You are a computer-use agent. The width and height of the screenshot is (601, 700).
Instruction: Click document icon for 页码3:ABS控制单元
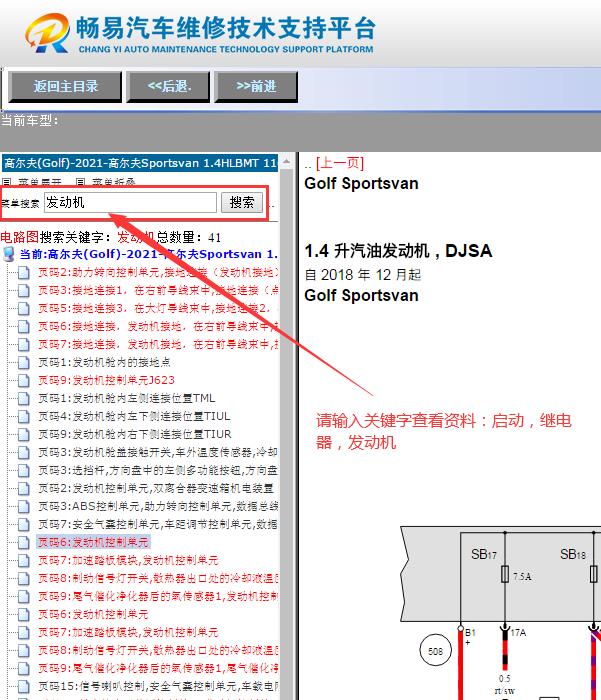pyautogui.click(x=24, y=506)
